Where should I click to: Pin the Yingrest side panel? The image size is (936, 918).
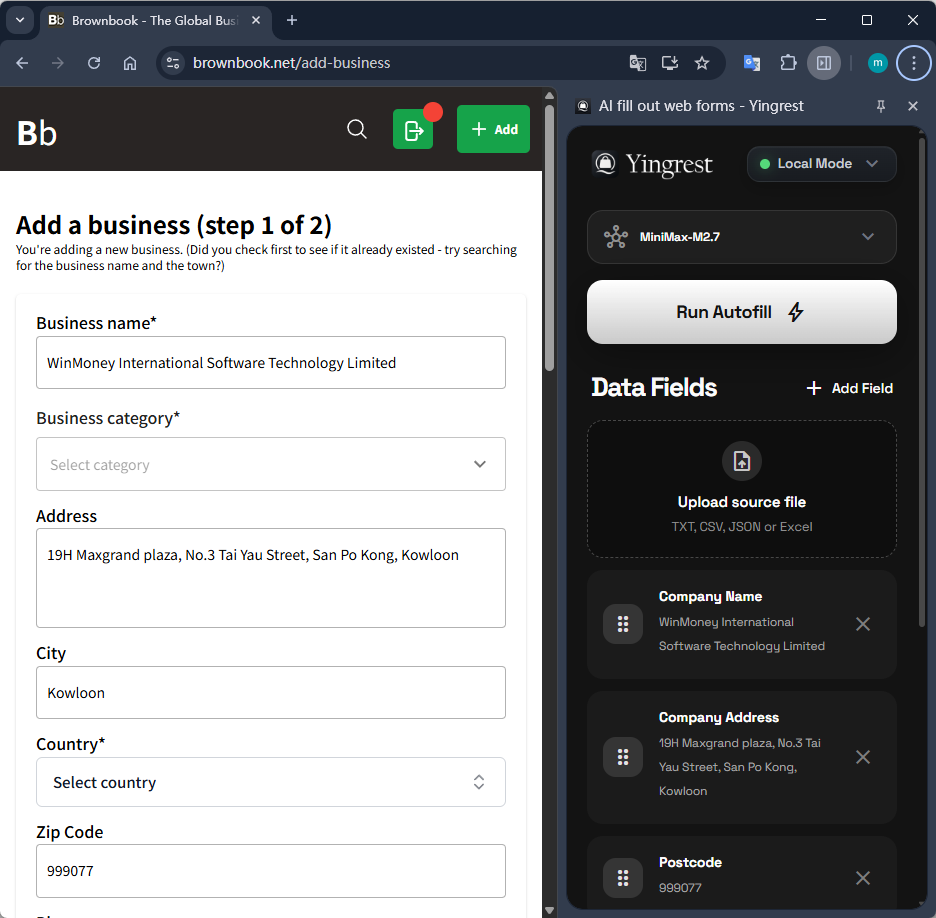pos(880,106)
